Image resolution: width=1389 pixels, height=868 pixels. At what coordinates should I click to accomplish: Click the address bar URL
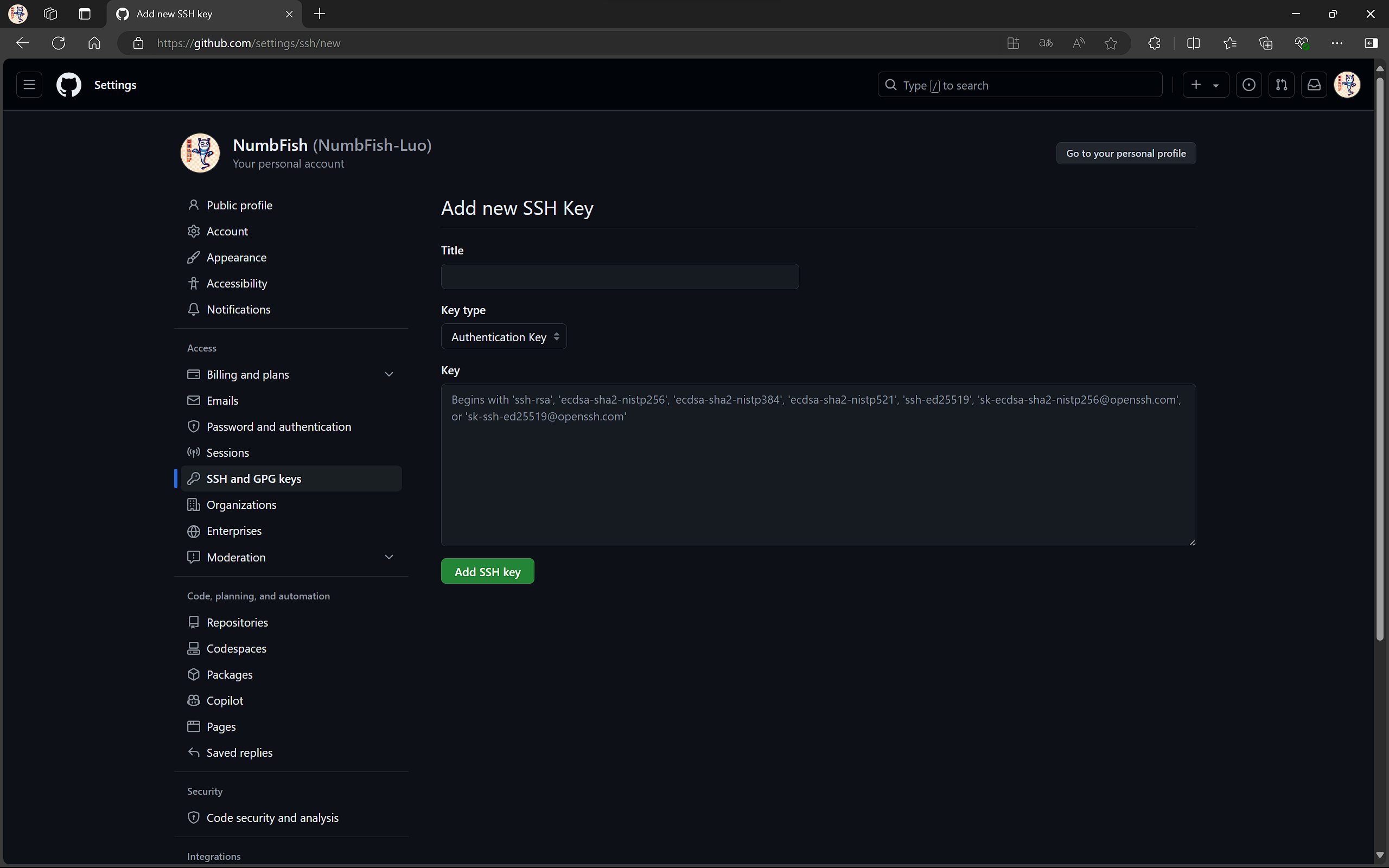click(x=249, y=43)
